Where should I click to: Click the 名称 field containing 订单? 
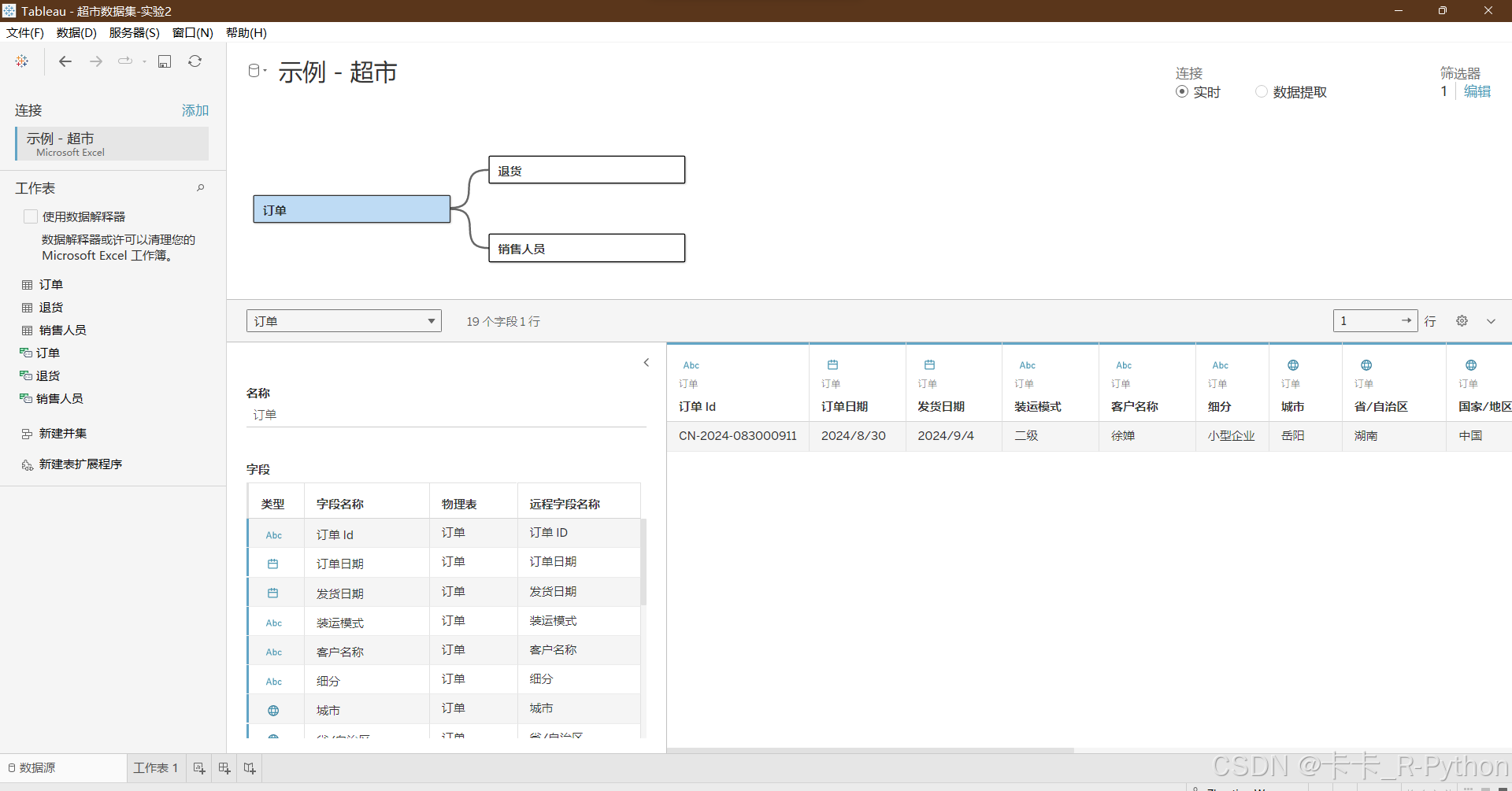coord(447,415)
